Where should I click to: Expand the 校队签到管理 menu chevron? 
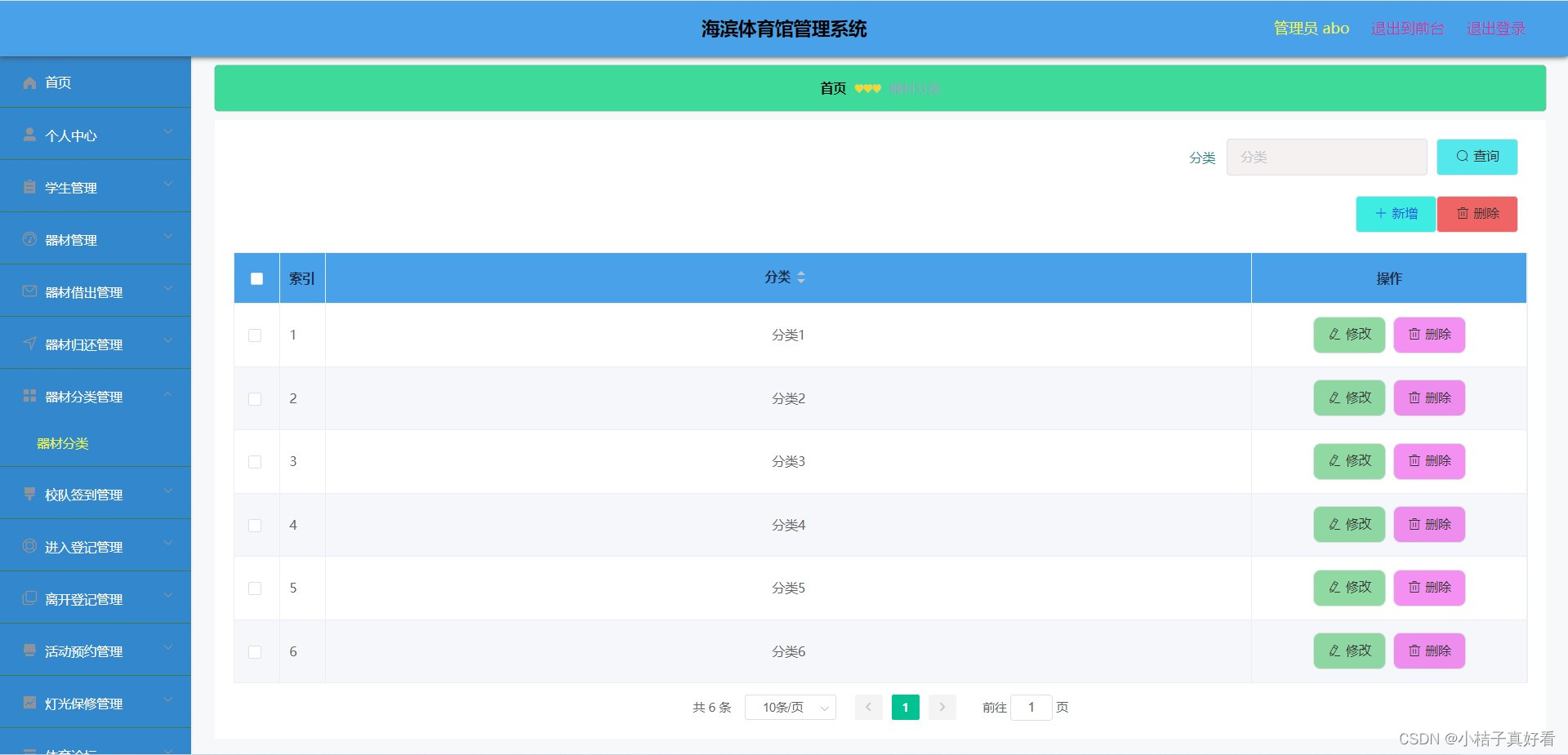pos(167,491)
